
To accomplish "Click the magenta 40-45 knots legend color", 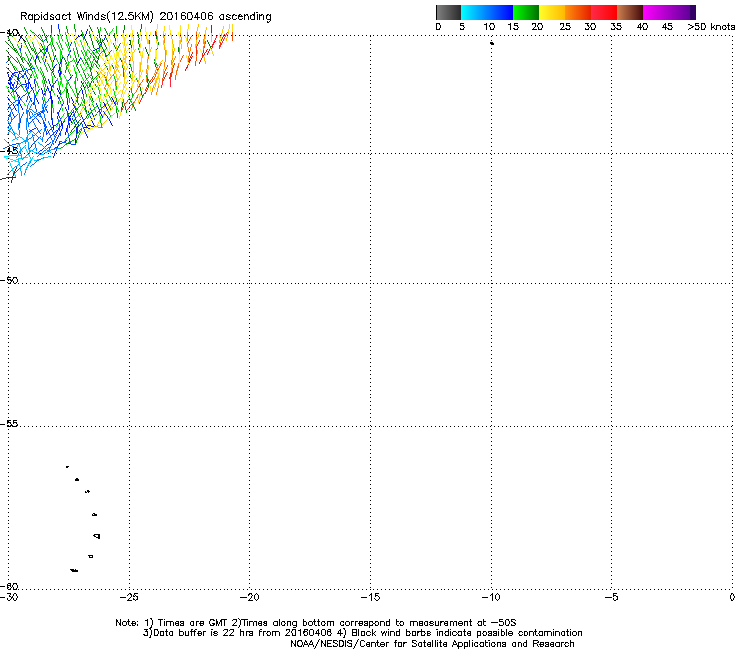I will pyautogui.click(x=656, y=12).
